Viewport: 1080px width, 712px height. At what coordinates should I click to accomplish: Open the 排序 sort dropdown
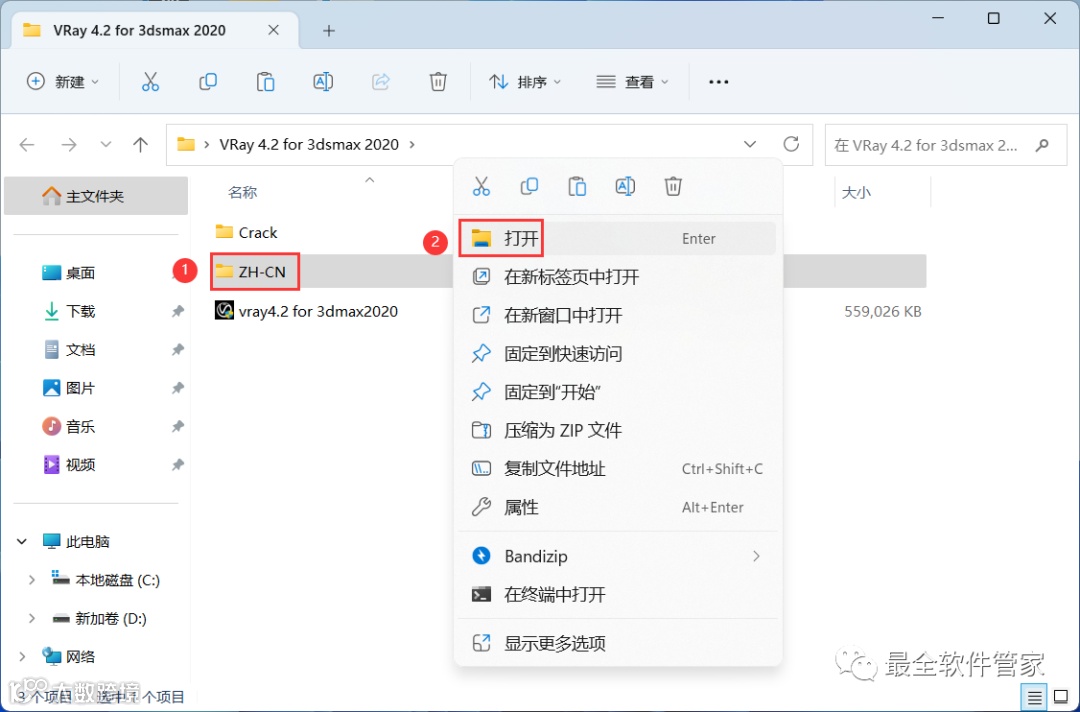[525, 82]
